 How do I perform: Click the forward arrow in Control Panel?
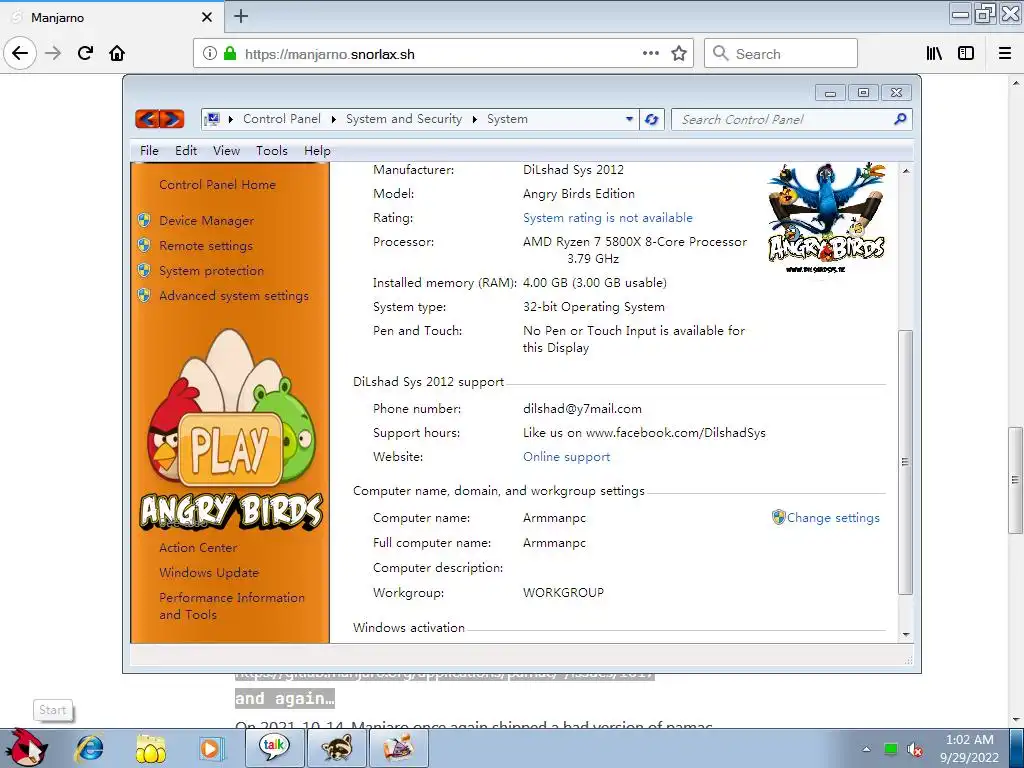(x=172, y=119)
